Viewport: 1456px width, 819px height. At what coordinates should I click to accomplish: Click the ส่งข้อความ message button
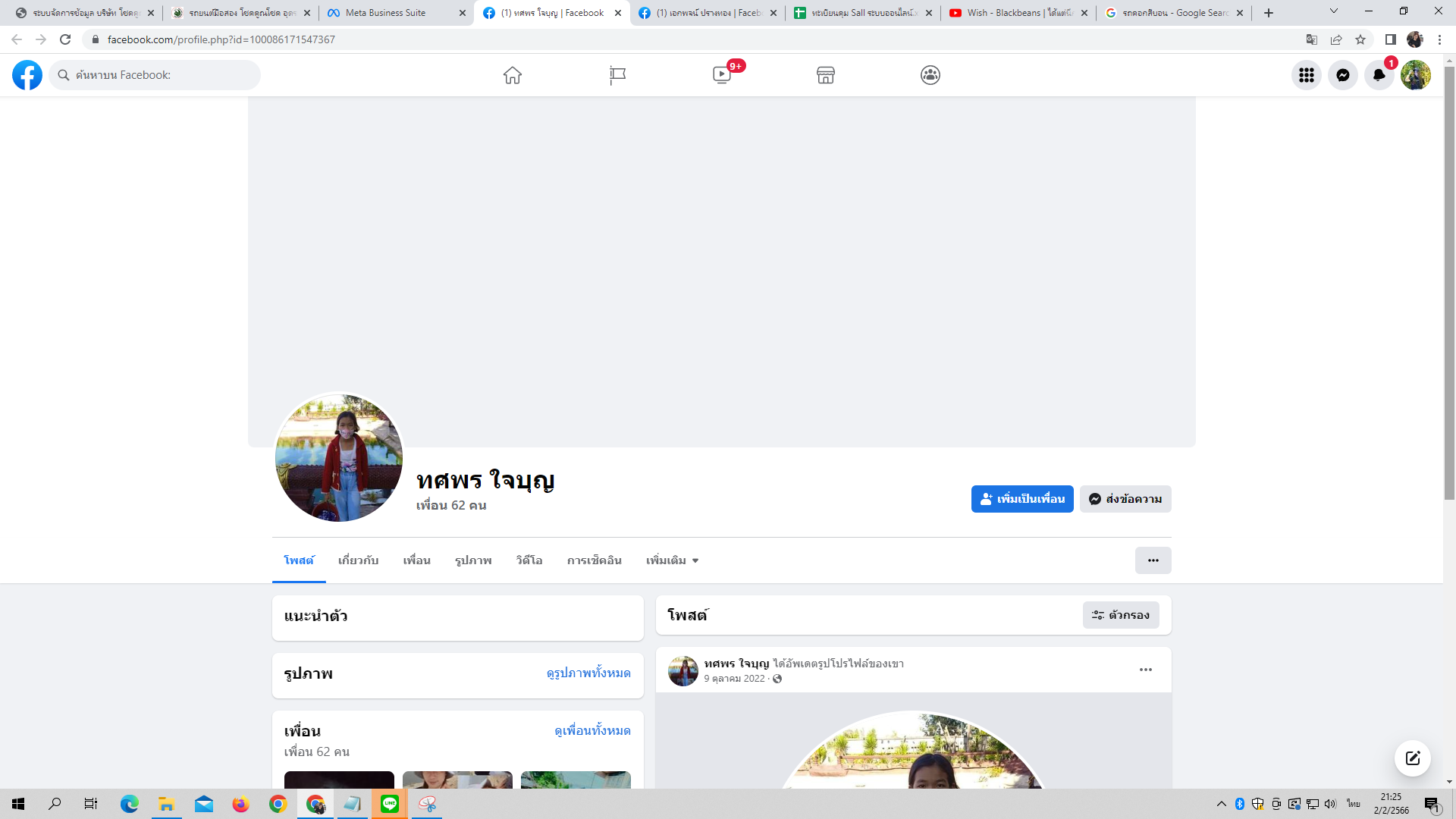coord(1125,499)
